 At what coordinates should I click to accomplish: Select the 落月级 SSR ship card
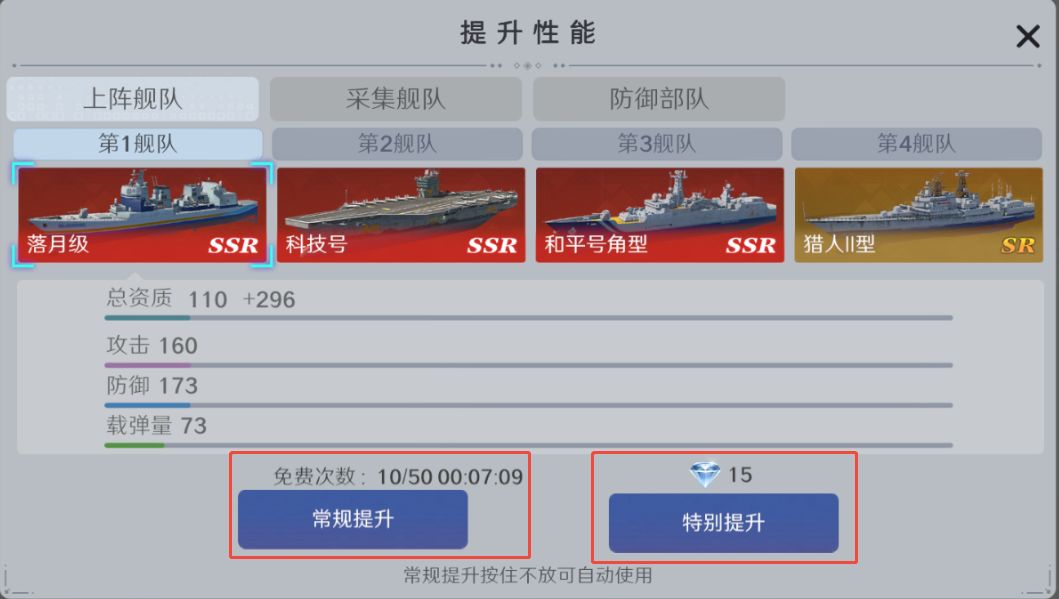[x=142, y=215]
